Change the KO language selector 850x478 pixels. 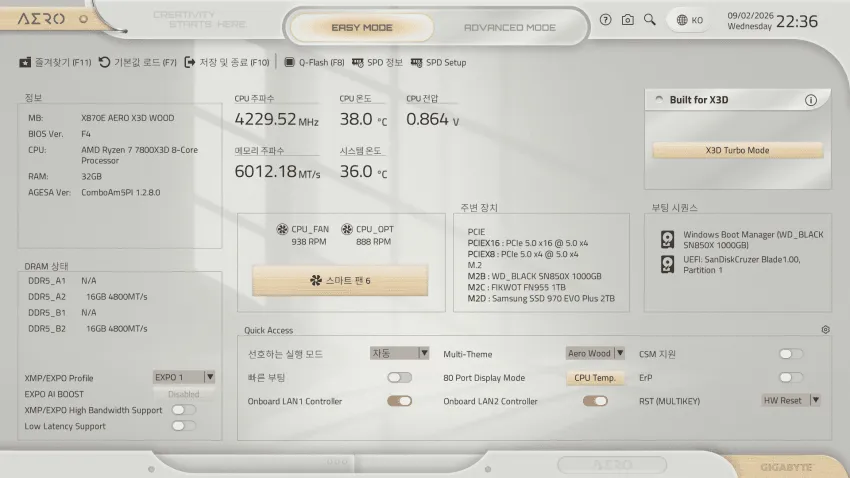690,20
